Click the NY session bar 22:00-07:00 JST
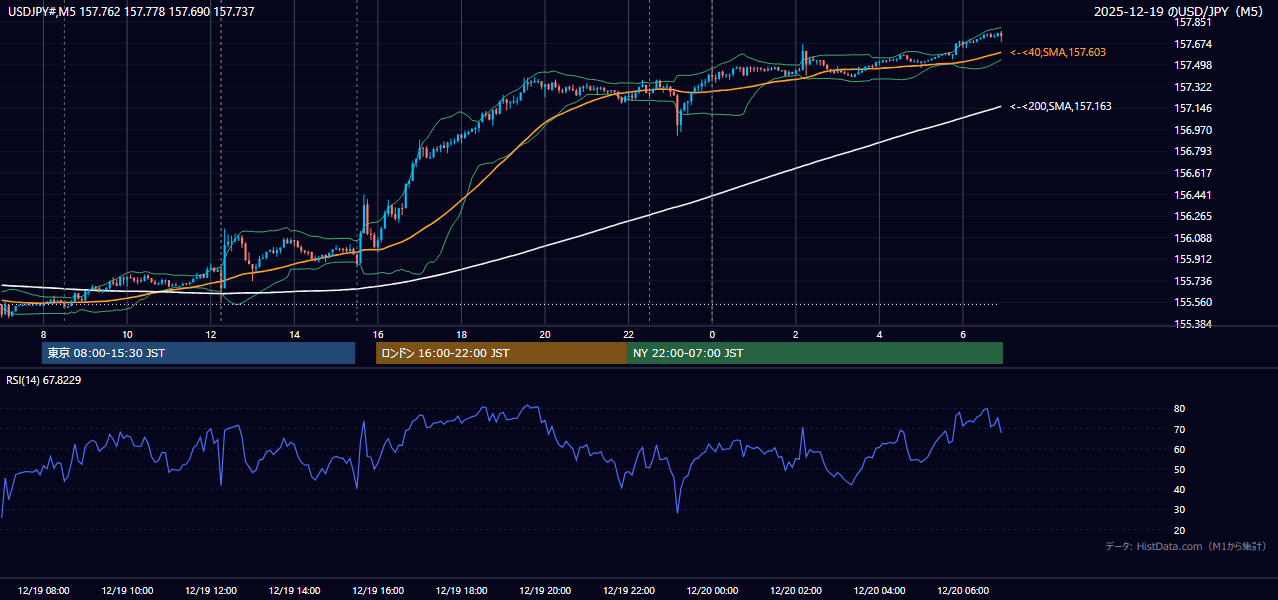The width and height of the screenshot is (1278, 600). tap(815, 353)
